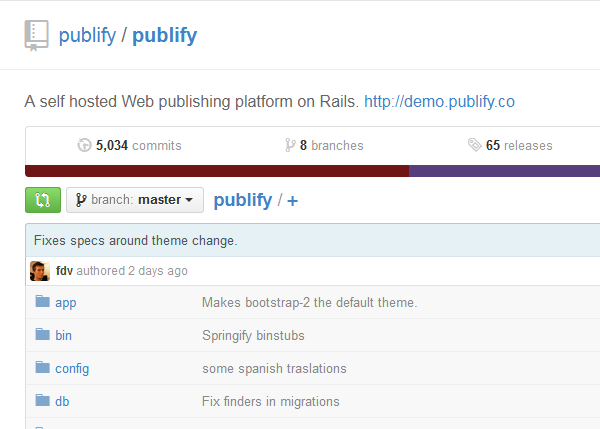Click the branches fork icon
600x429 pixels.
(x=290, y=145)
